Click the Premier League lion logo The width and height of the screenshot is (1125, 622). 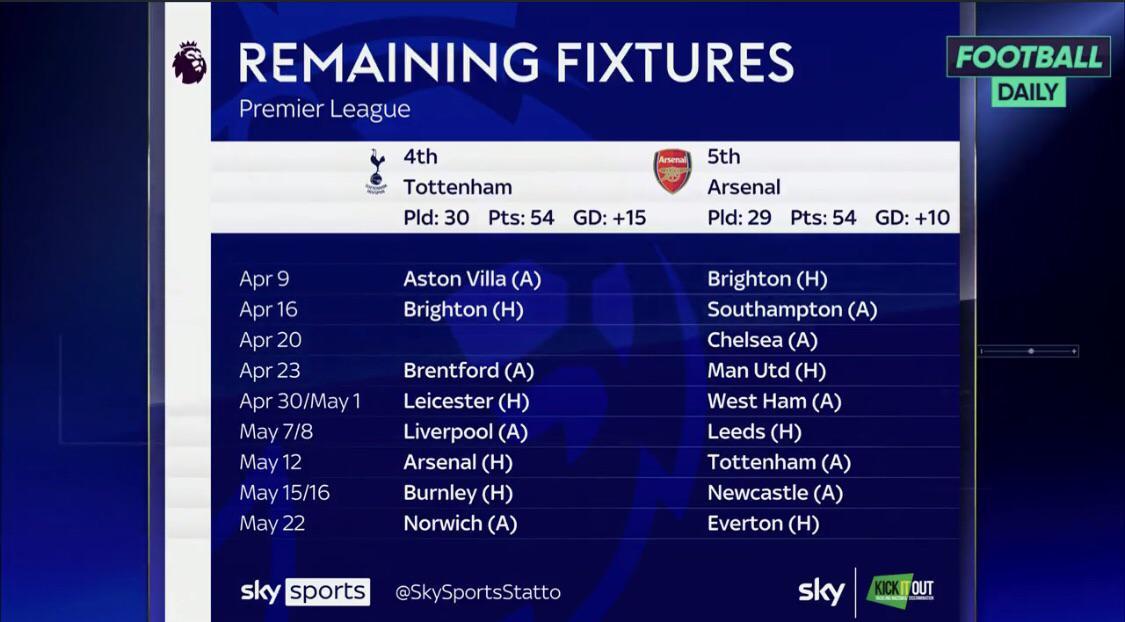coord(189,63)
